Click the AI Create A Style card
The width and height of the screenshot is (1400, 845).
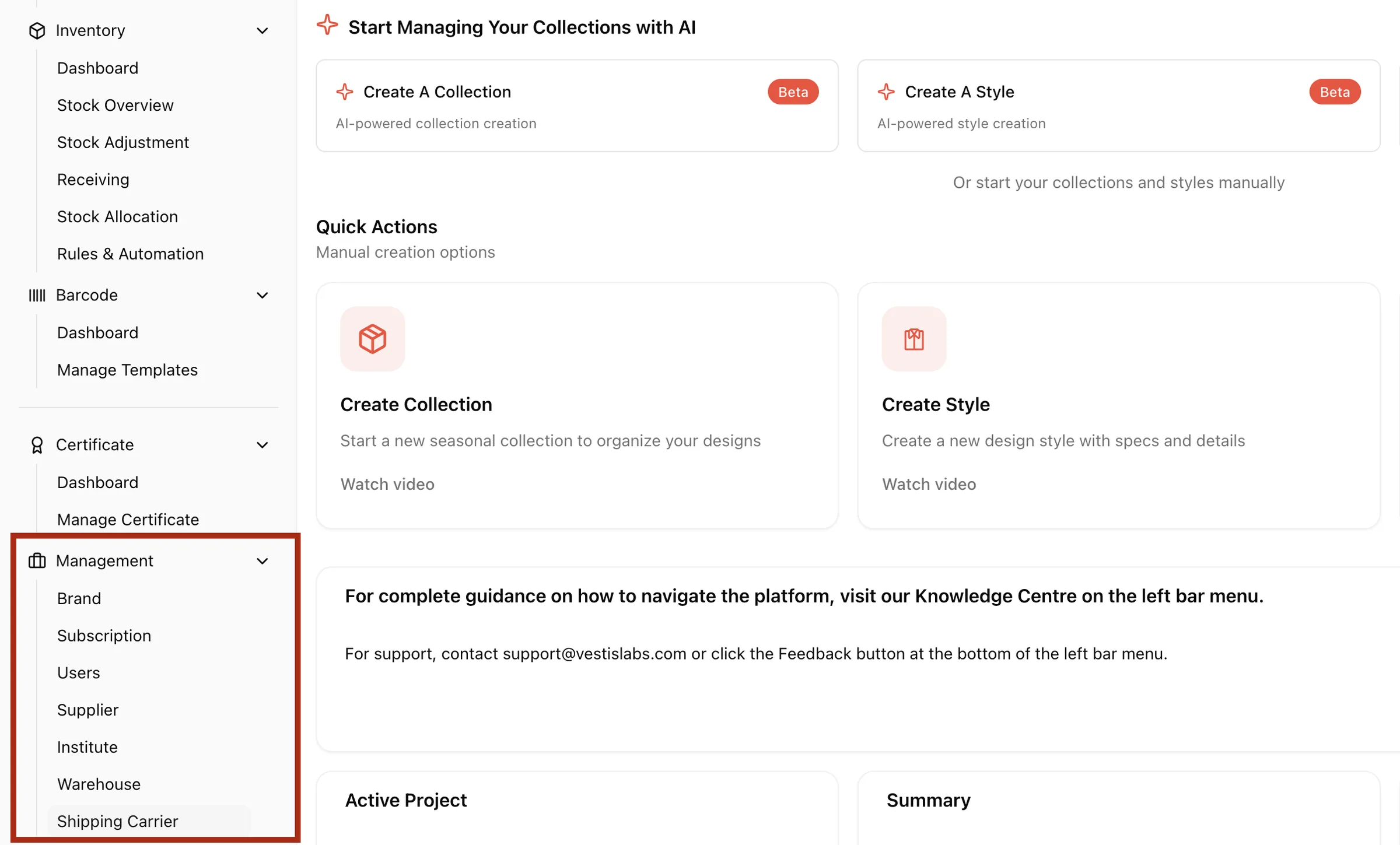(1119, 106)
